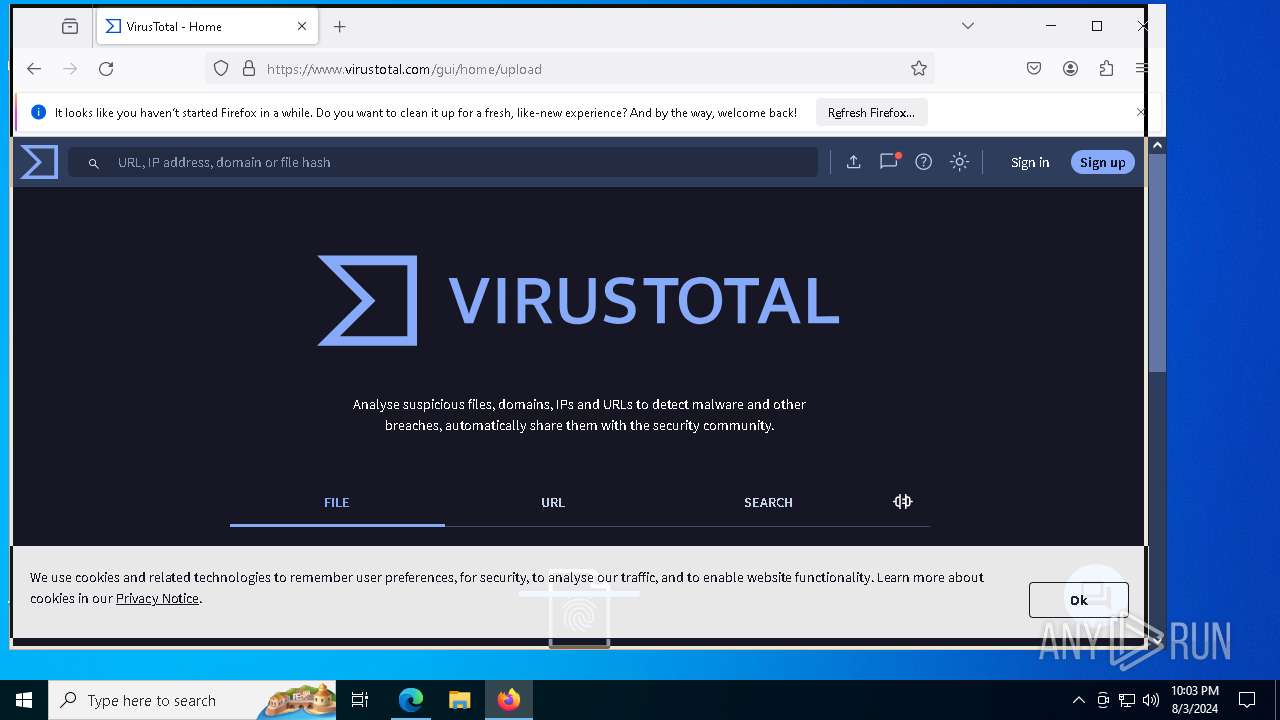Click the scrollbar up arrow
Viewport: 1280px width, 720px height.
pos(1157,145)
